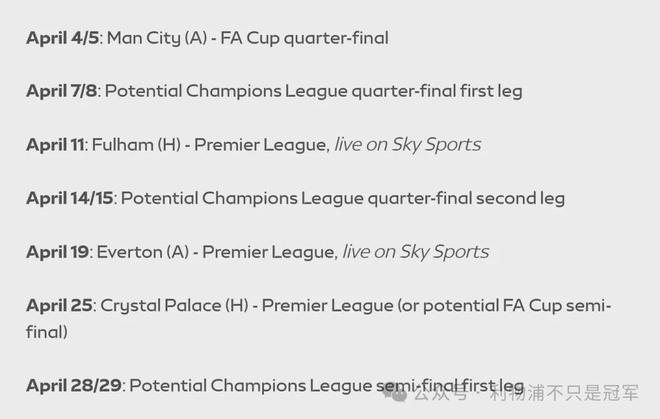This screenshot has width=660, height=419.
Task: Select the Champions League quarter-final first leg text
Action: [x=313, y=91]
